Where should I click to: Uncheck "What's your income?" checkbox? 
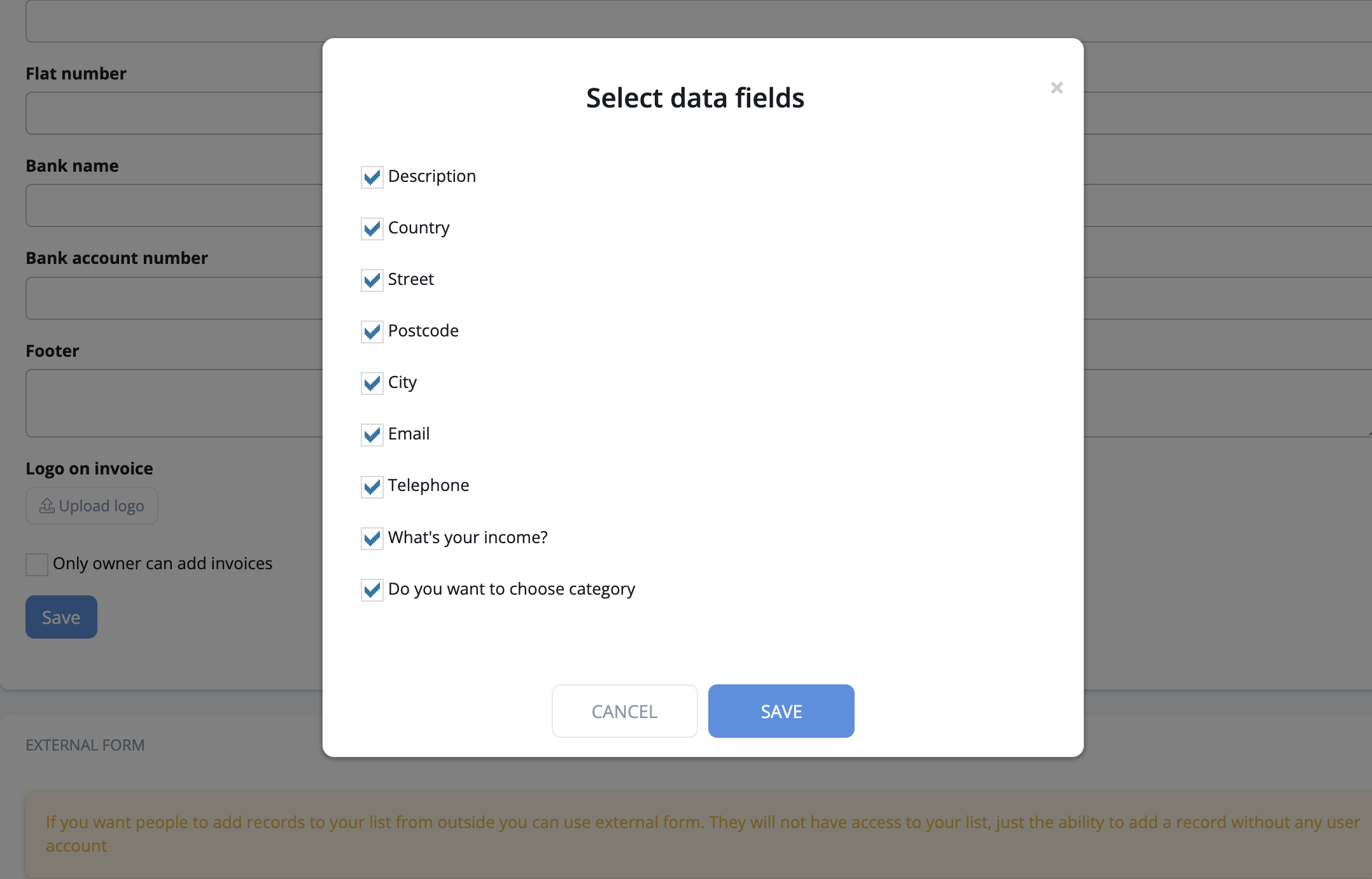pos(372,538)
